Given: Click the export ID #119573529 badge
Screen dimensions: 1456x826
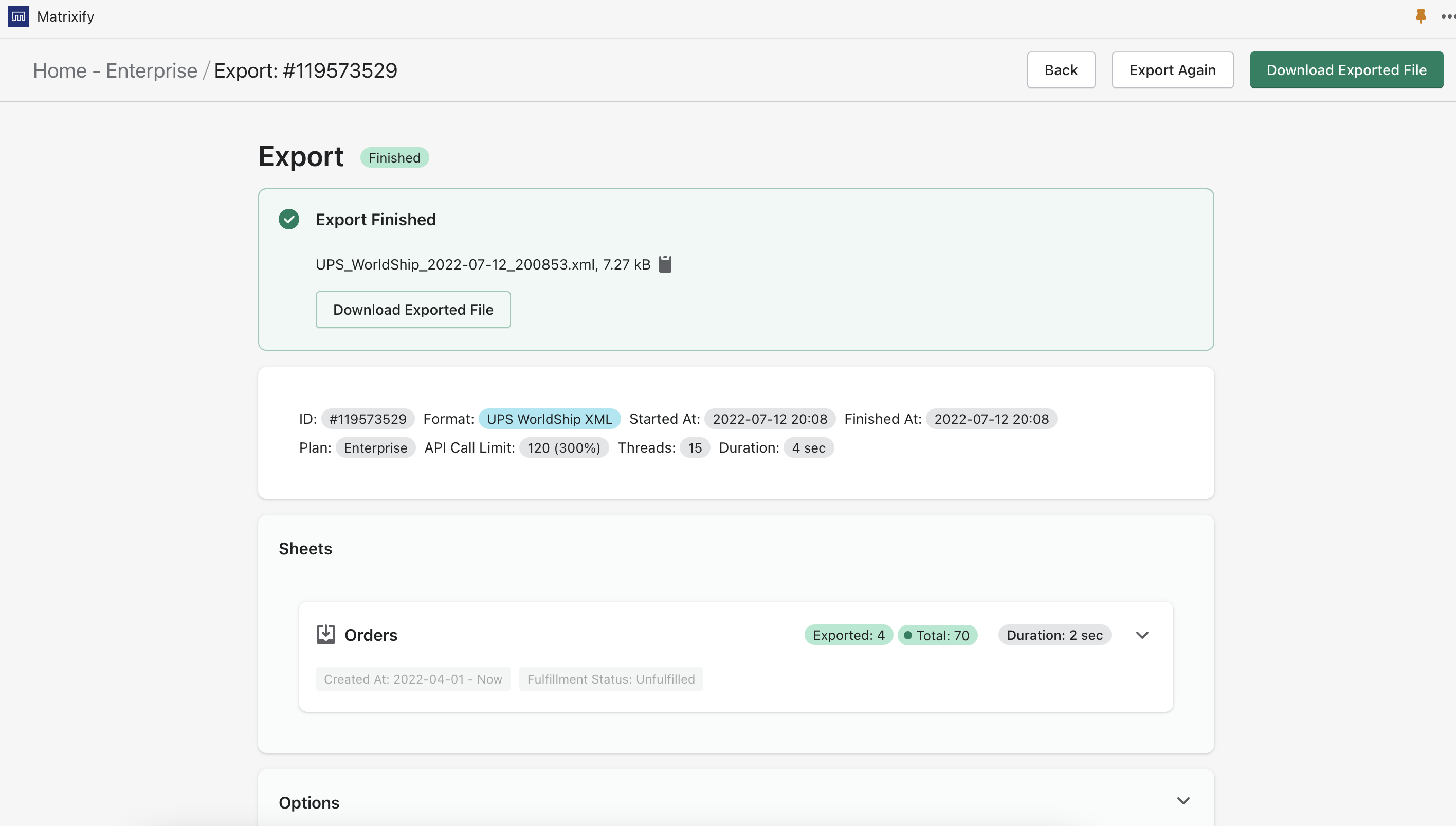Looking at the screenshot, I should pos(368,419).
